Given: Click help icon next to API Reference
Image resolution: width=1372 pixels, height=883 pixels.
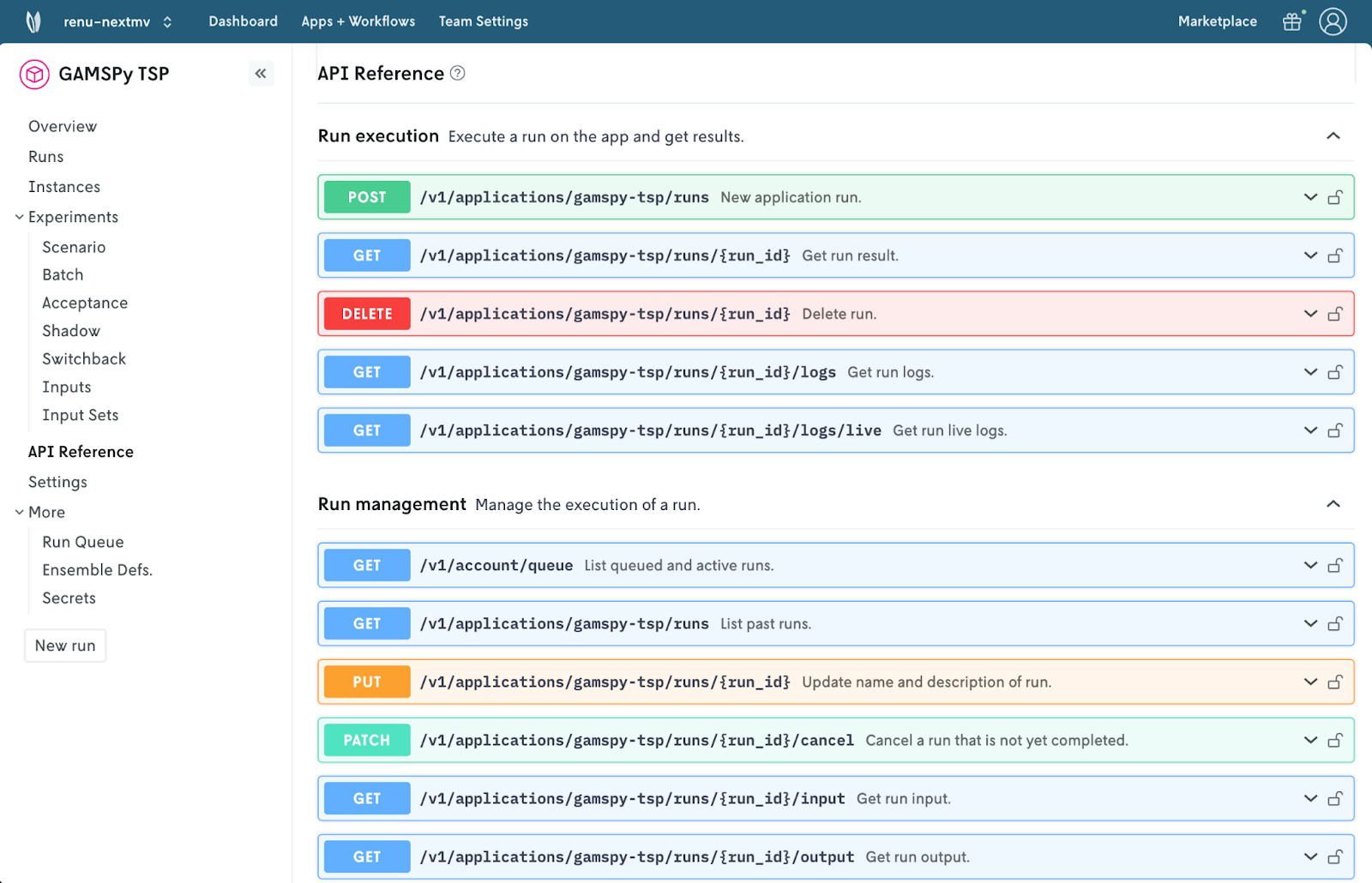Looking at the screenshot, I should [458, 73].
